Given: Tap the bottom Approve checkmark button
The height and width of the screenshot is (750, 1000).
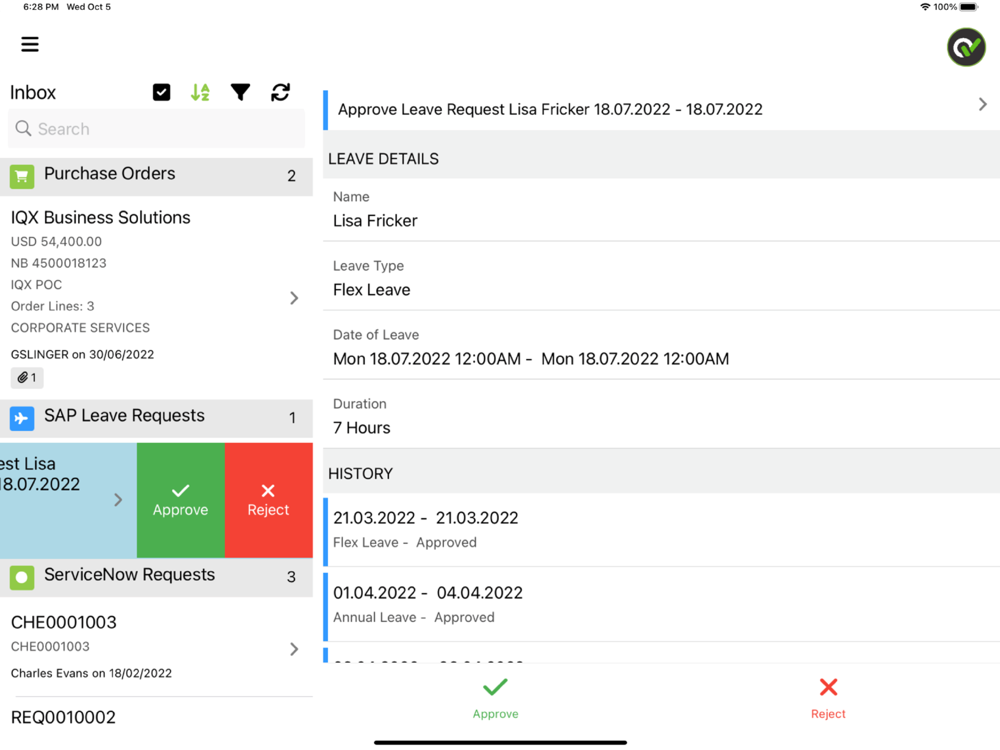Looking at the screenshot, I should [x=496, y=698].
